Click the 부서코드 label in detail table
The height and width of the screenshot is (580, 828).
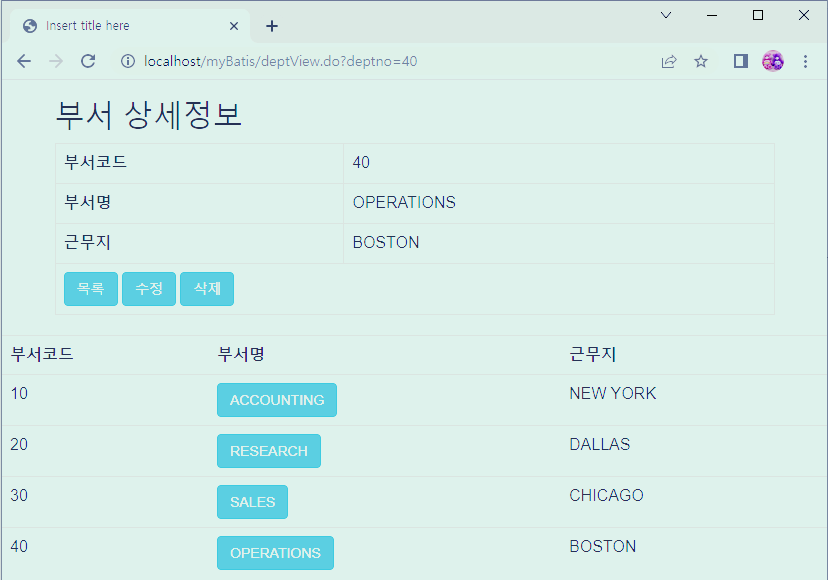click(x=96, y=162)
